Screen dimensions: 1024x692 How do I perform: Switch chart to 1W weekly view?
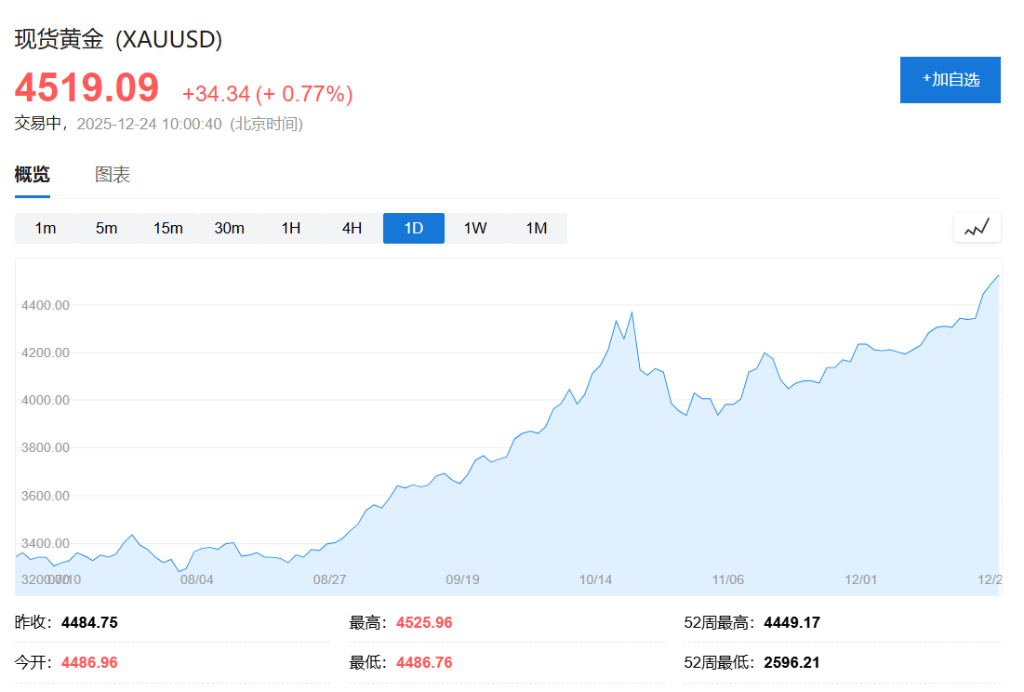(475, 228)
